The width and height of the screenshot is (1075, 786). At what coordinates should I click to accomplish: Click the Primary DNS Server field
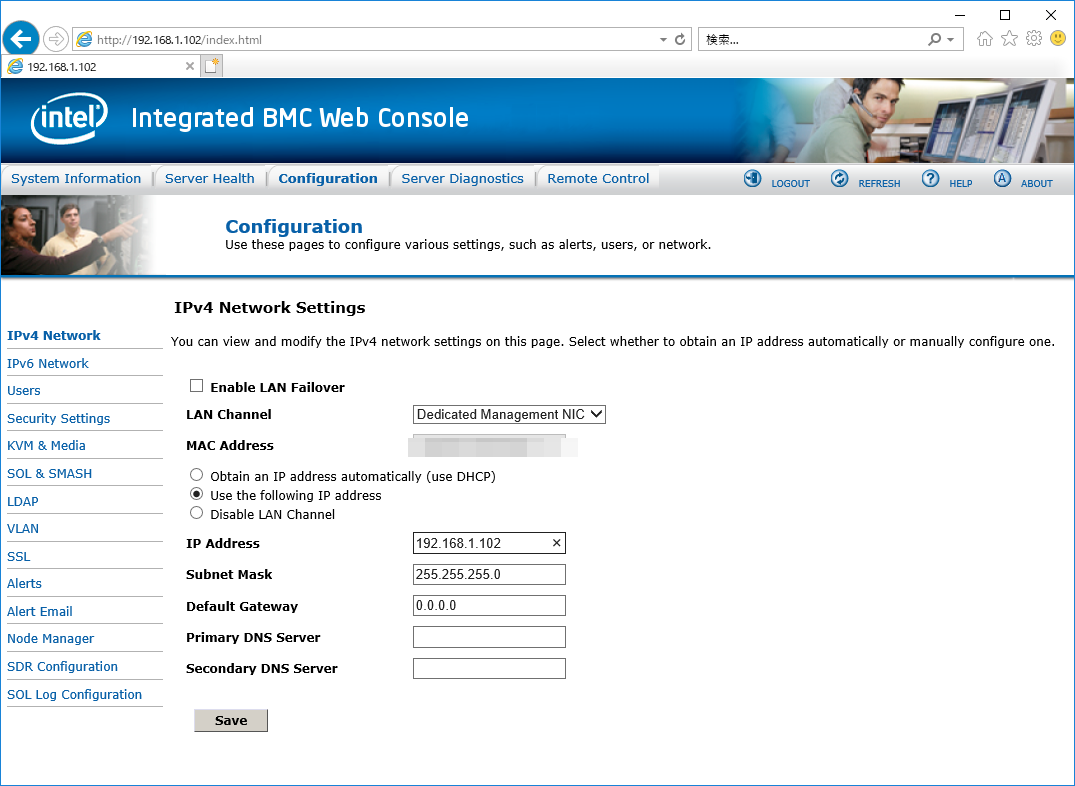pyautogui.click(x=490, y=637)
